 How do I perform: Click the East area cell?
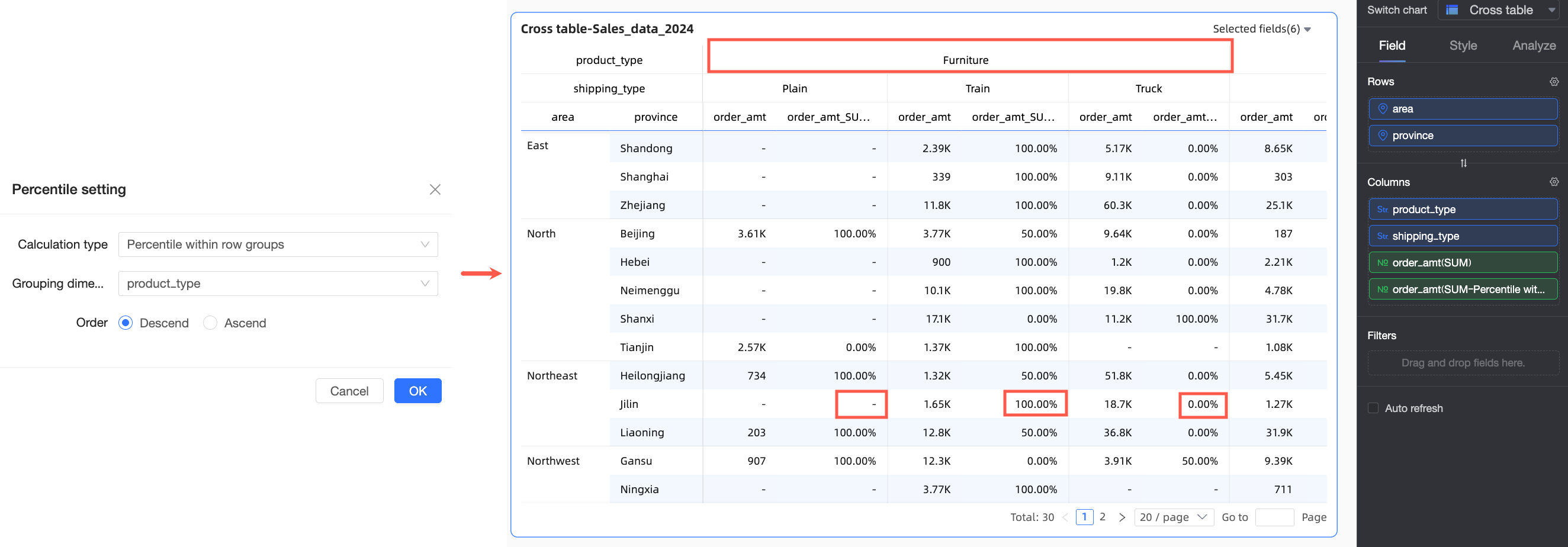(538, 146)
